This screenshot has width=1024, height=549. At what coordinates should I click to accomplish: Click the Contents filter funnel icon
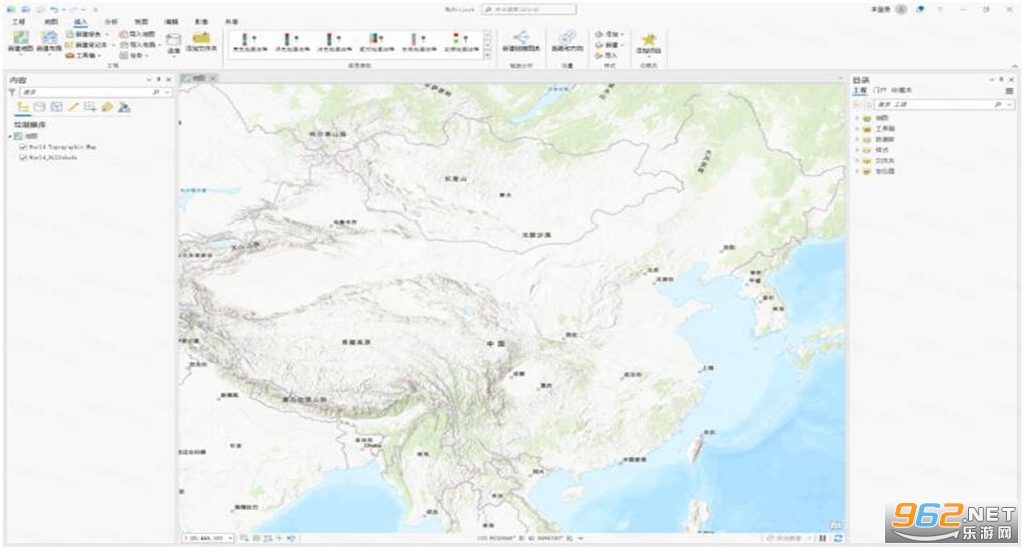[12, 93]
